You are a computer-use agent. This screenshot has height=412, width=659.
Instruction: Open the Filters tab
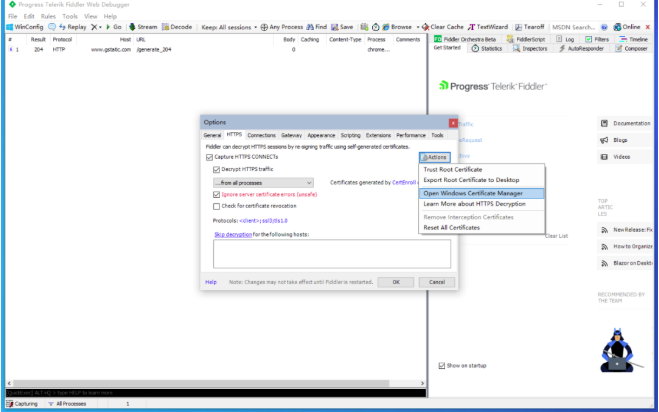point(597,39)
